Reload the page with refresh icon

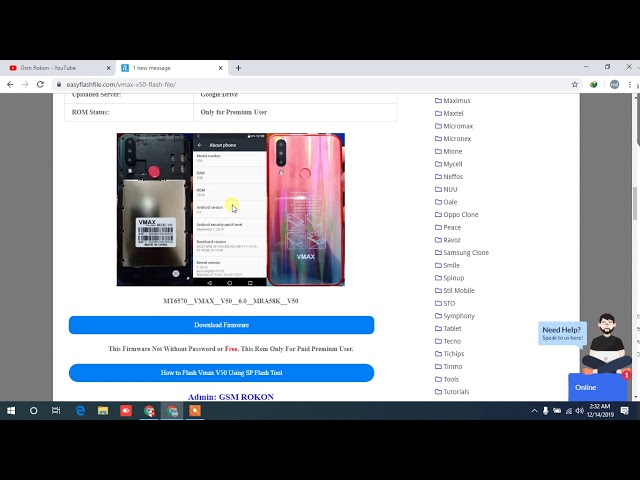pos(40,84)
